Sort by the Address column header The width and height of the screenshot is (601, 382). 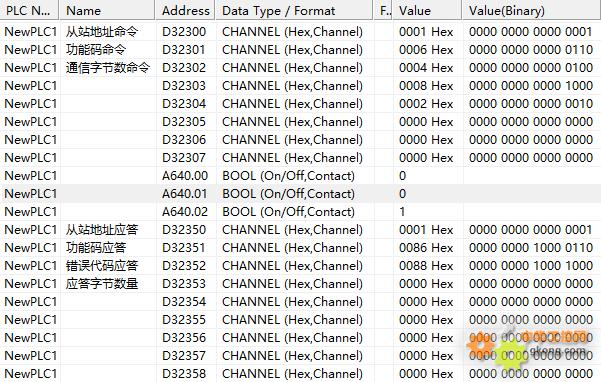point(186,10)
